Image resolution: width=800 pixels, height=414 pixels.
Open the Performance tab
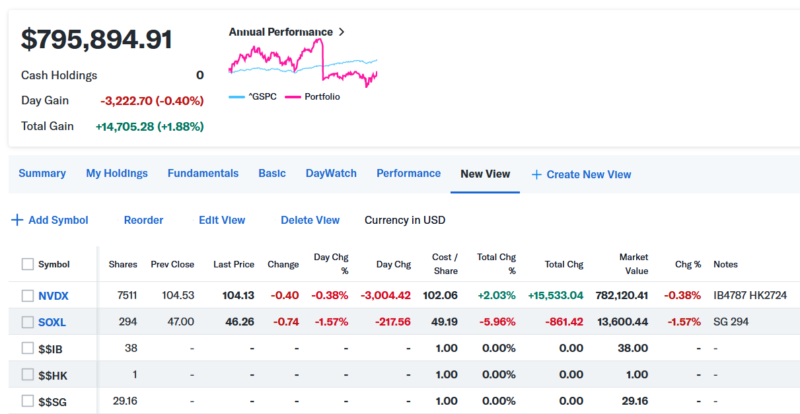coord(408,174)
